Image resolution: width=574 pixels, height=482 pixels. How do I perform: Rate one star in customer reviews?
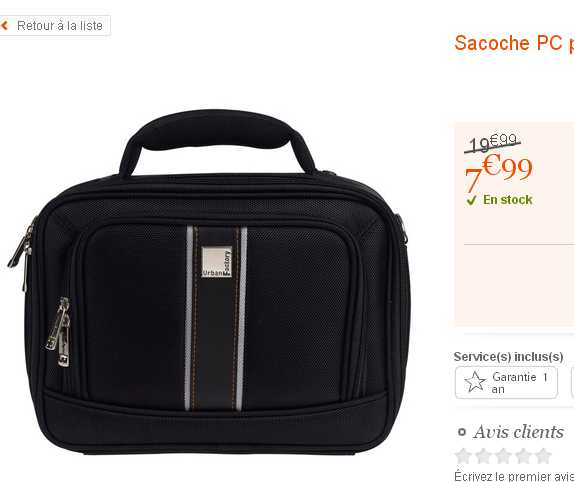point(463,456)
